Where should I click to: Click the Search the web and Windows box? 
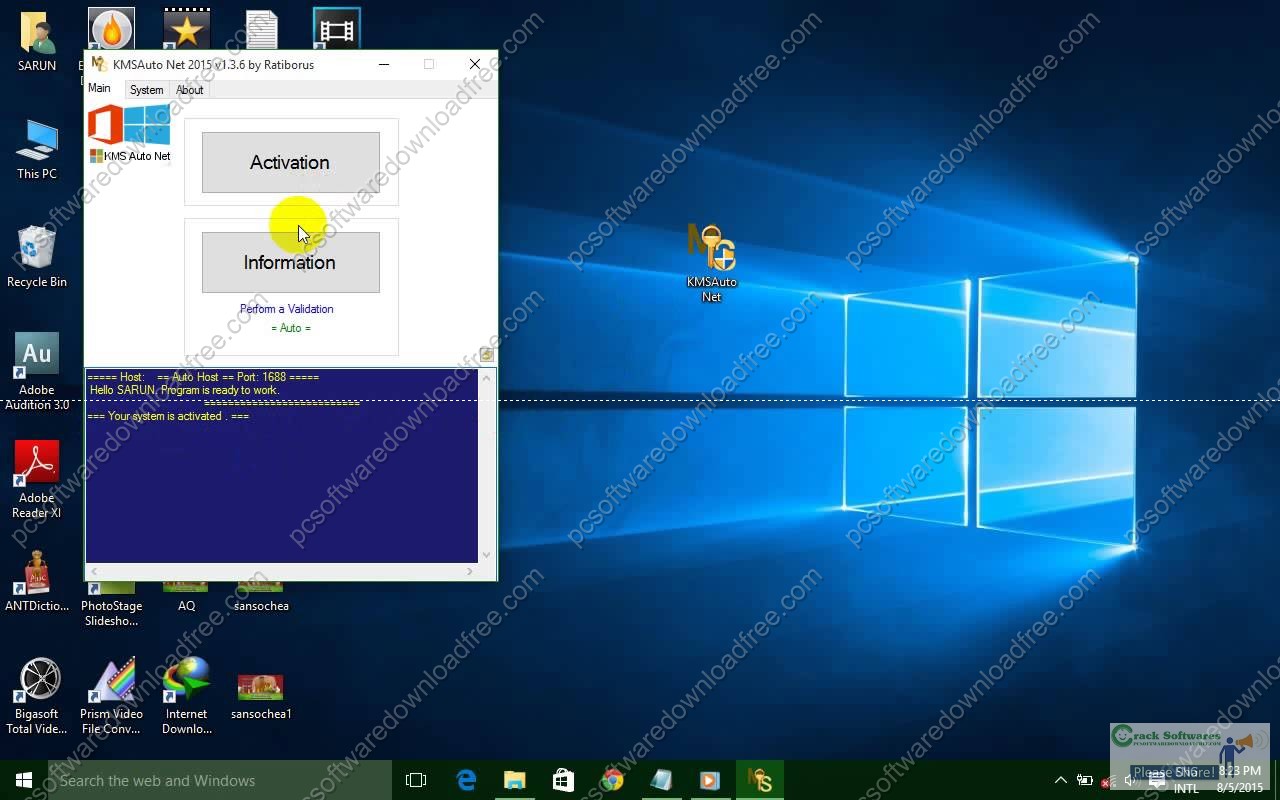pyautogui.click(x=220, y=780)
